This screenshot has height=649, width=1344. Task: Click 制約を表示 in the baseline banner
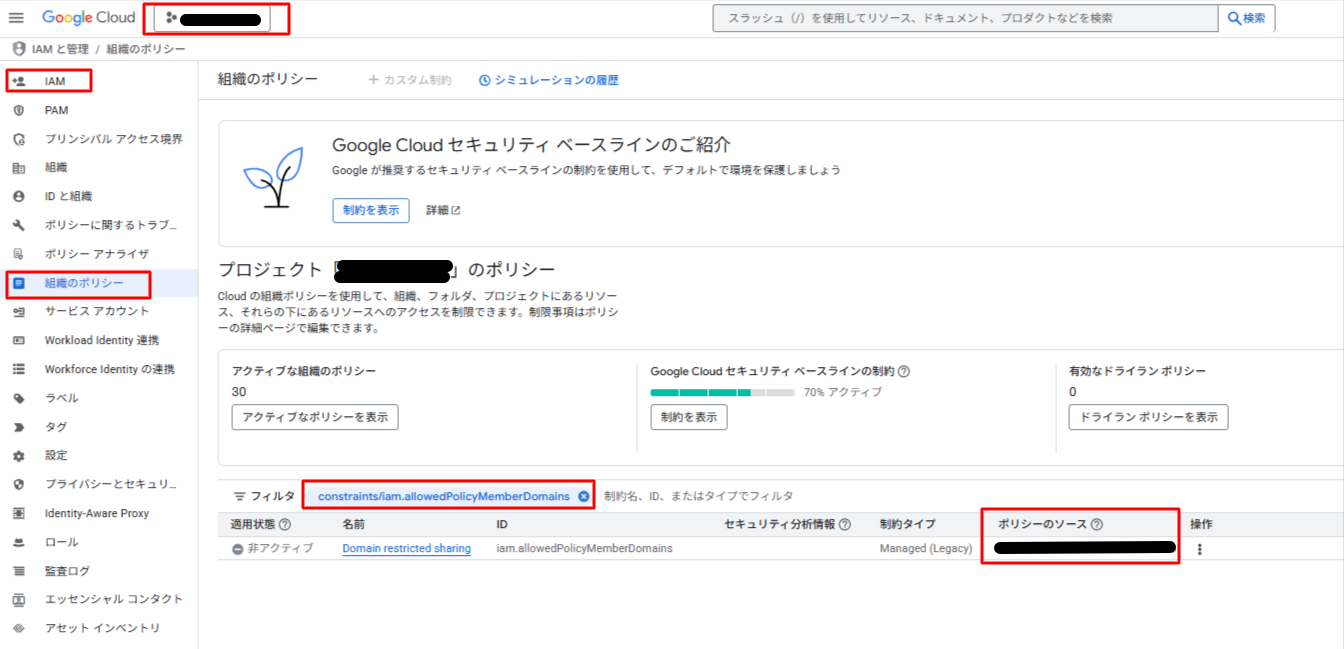coord(371,210)
